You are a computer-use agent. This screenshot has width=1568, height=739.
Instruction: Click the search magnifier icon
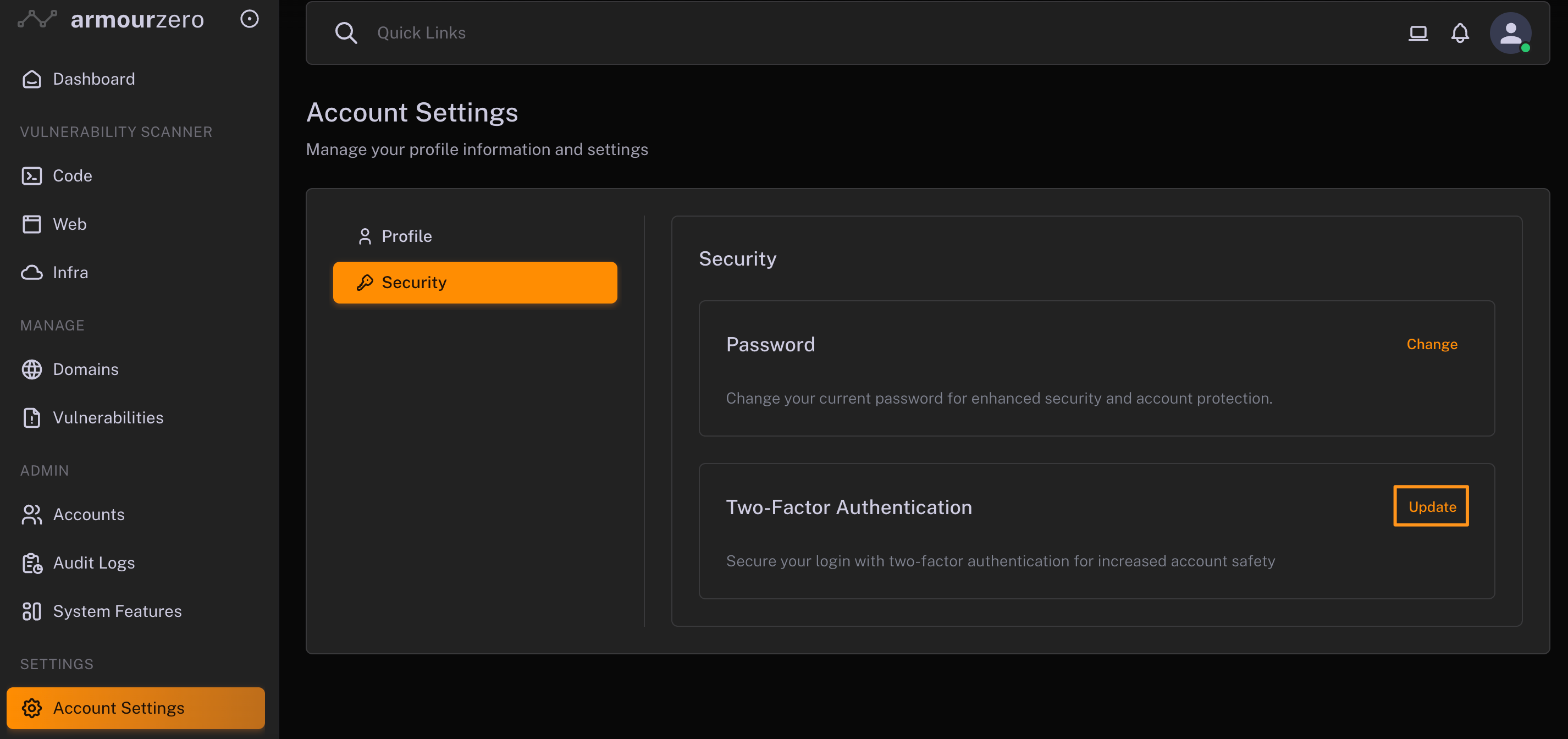[x=346, y=33]
